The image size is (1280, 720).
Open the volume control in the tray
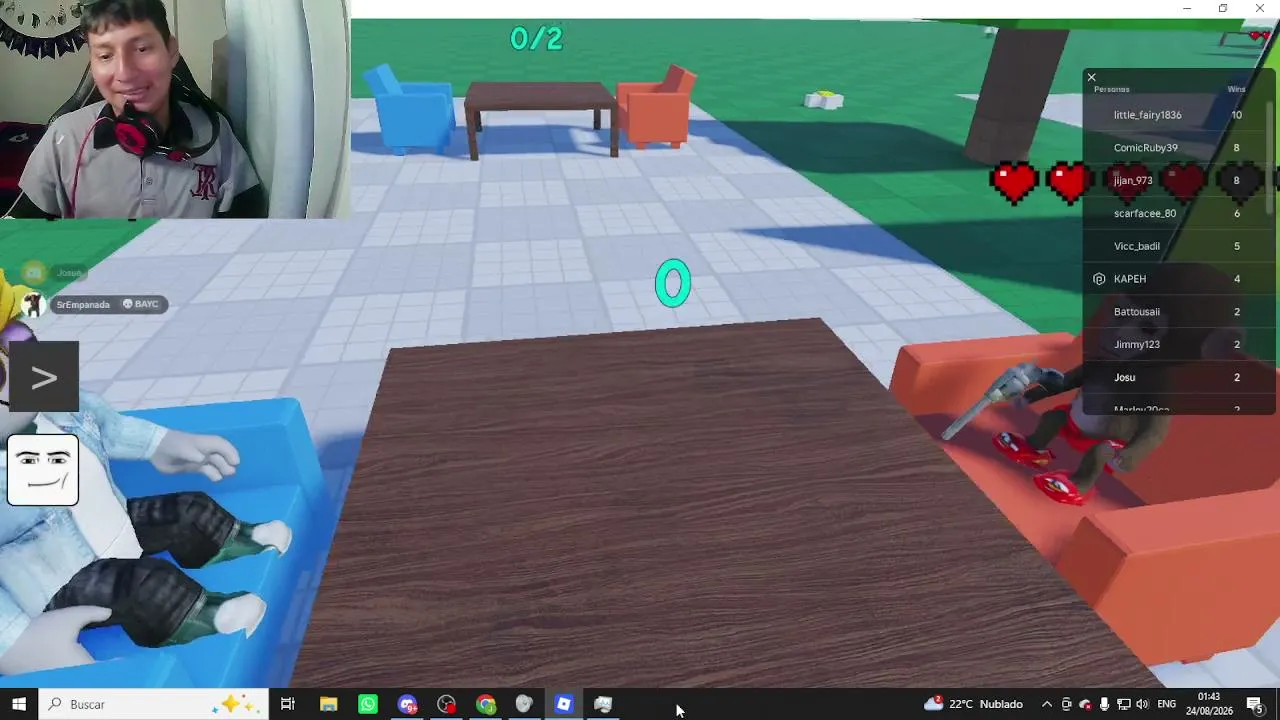tap(1142, 704)
